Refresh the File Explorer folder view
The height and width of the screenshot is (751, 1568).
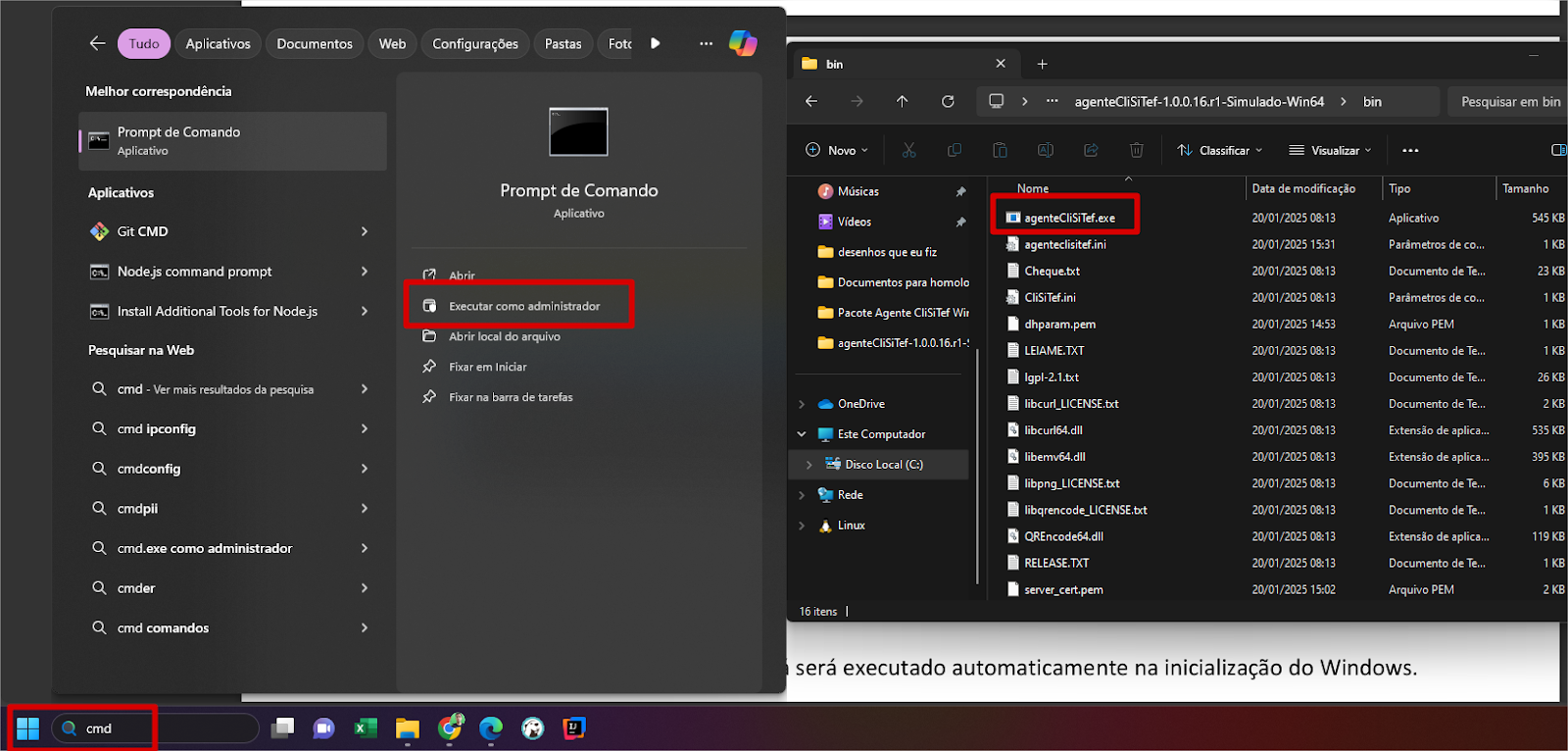tap(948, 101)
